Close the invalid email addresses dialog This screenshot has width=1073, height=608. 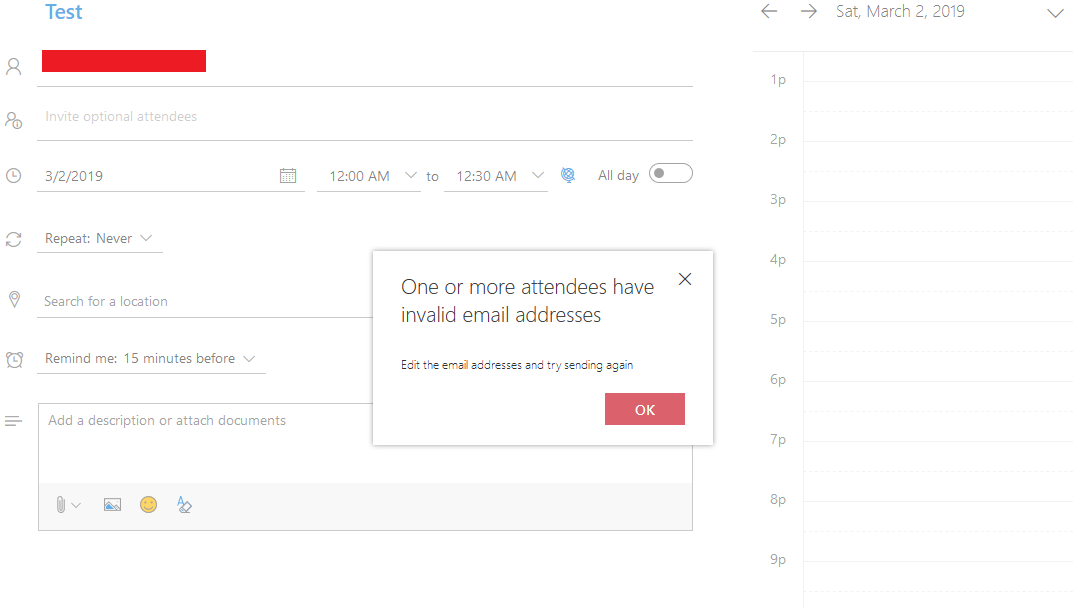pyautogui.click(x=685, y=279)
